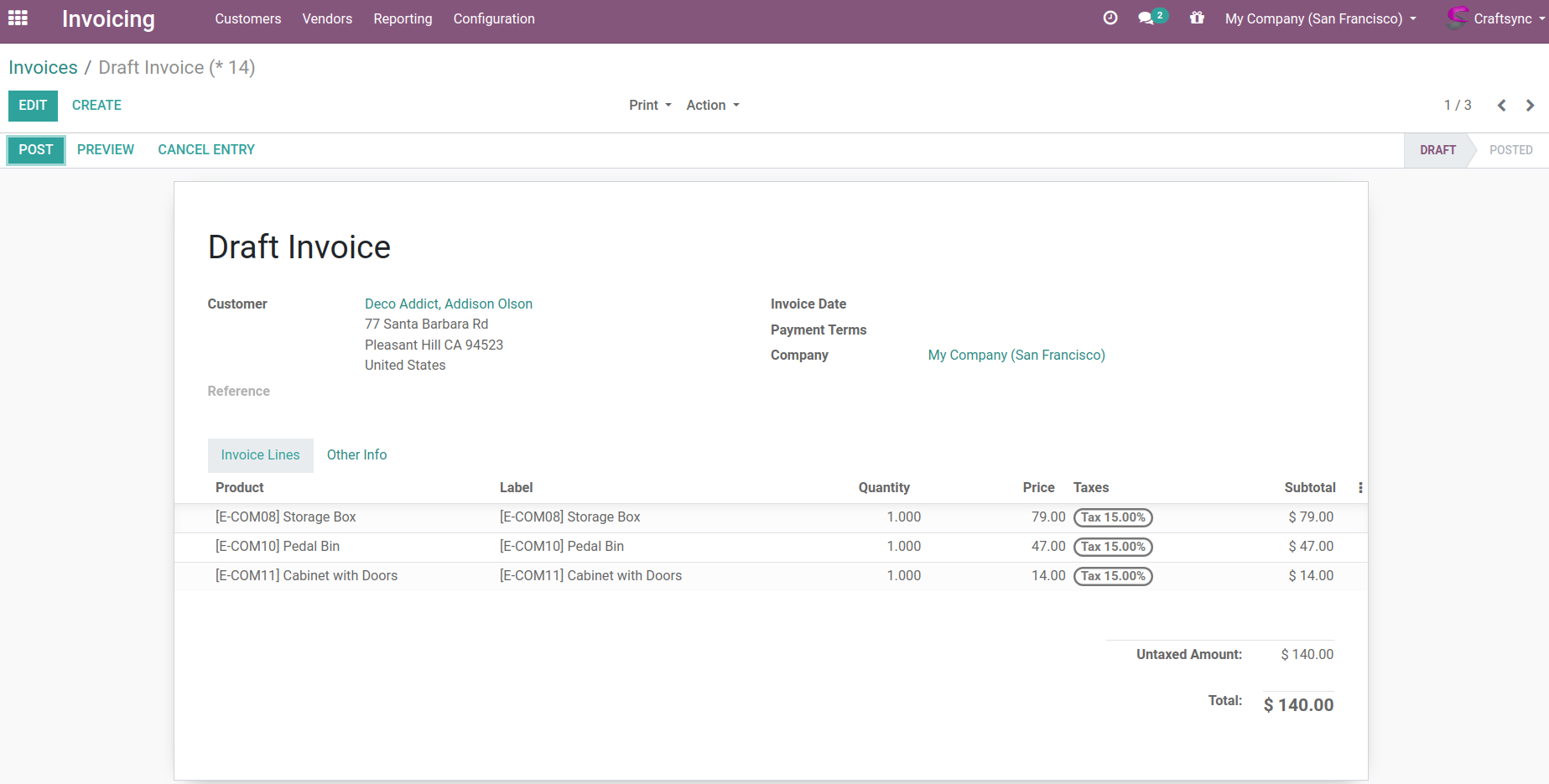The image size is (1549, 784).
Task: Click the Craftsync user avatar
Action: [x=1458, y=18]
